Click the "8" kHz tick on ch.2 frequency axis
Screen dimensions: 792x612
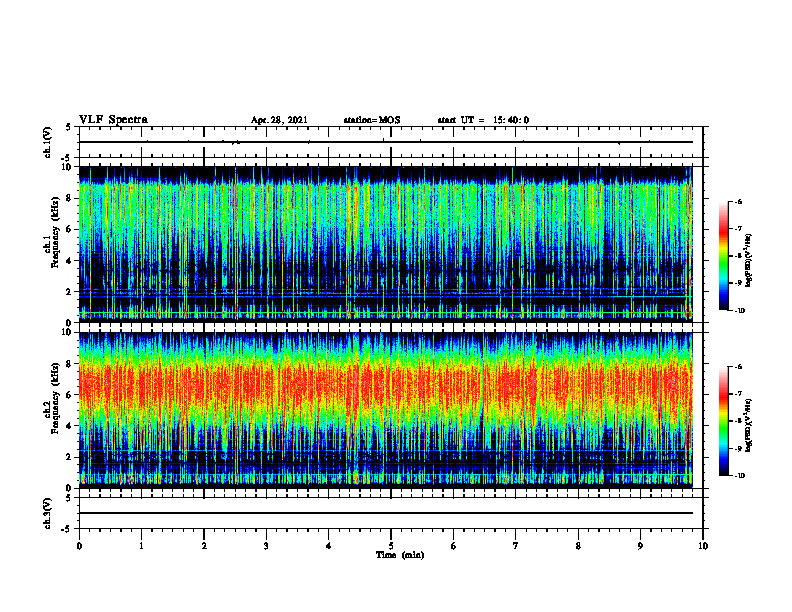click(69, 364)
